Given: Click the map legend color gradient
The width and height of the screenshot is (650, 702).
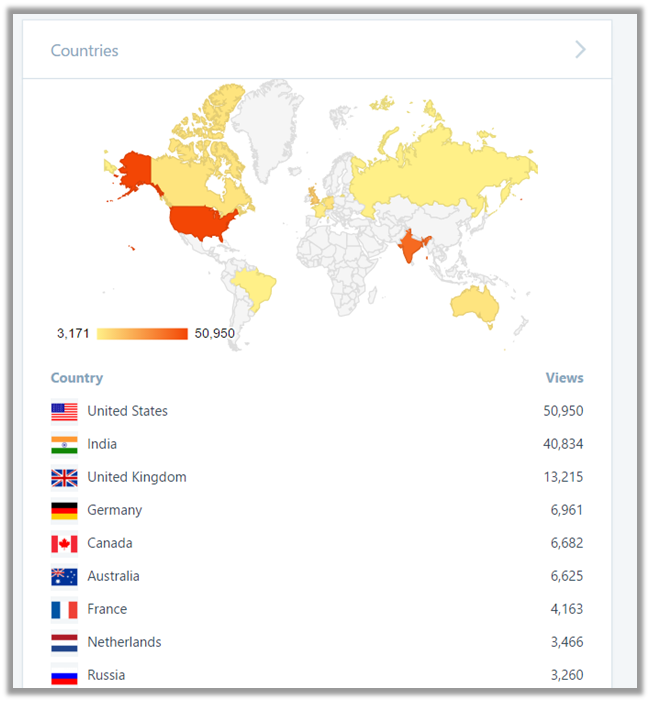Looking at the screenshot, I should point(142,333).
